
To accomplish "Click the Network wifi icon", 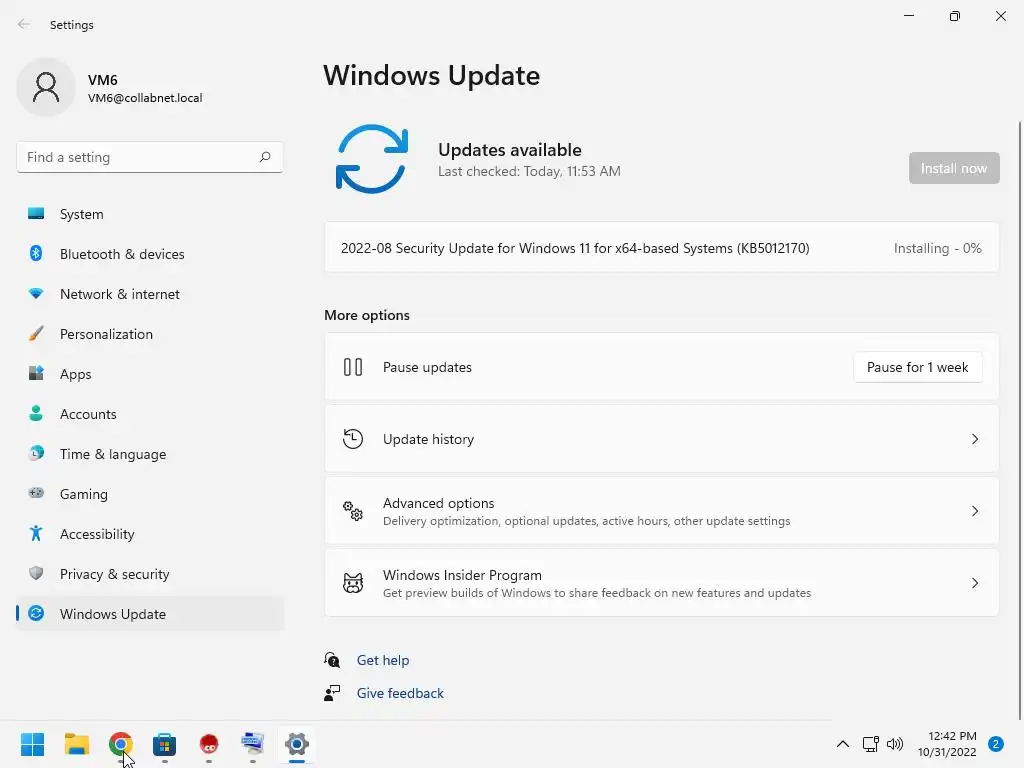I will point(36,294).
